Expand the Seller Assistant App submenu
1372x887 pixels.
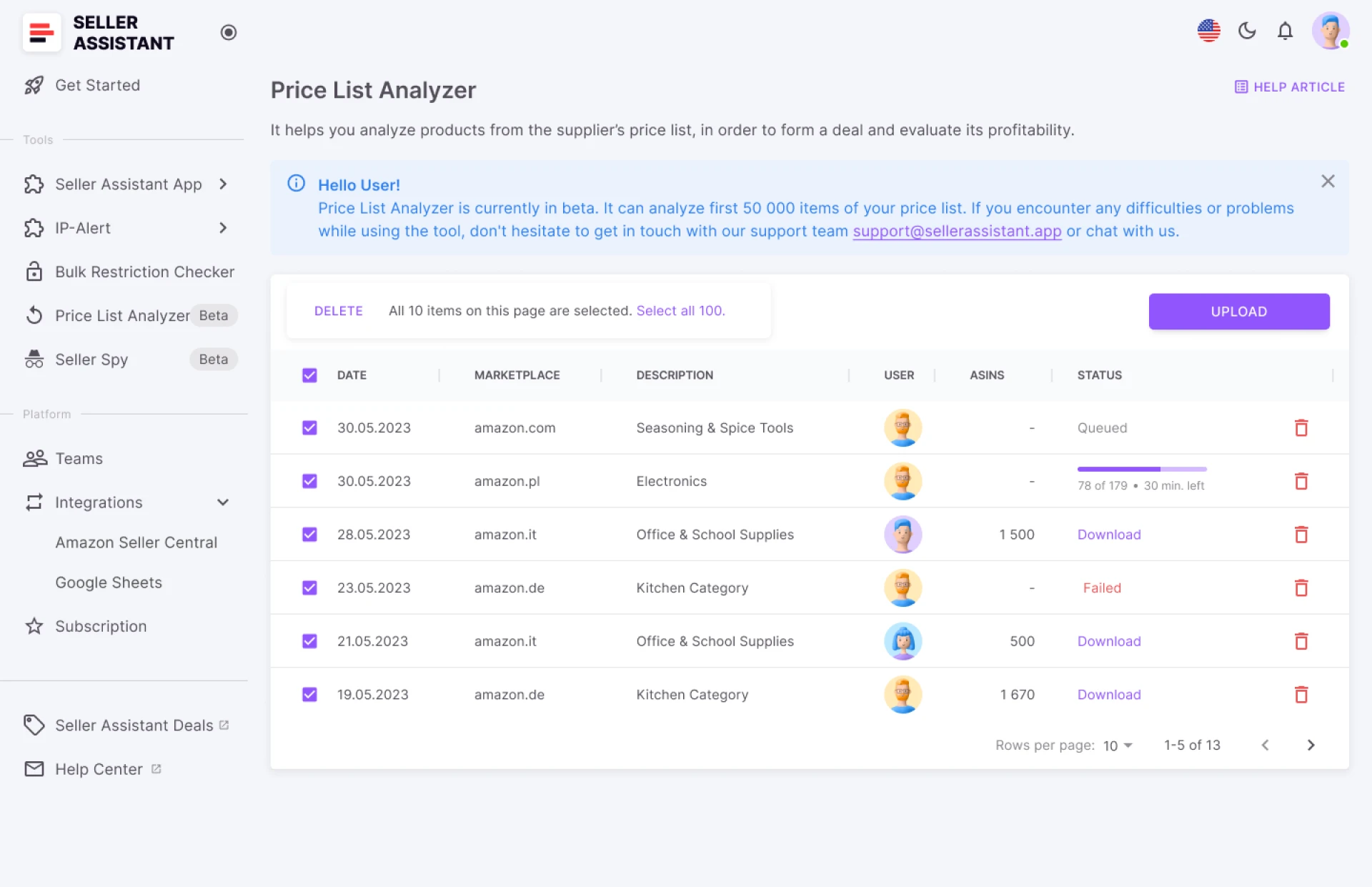coord(222,184)
